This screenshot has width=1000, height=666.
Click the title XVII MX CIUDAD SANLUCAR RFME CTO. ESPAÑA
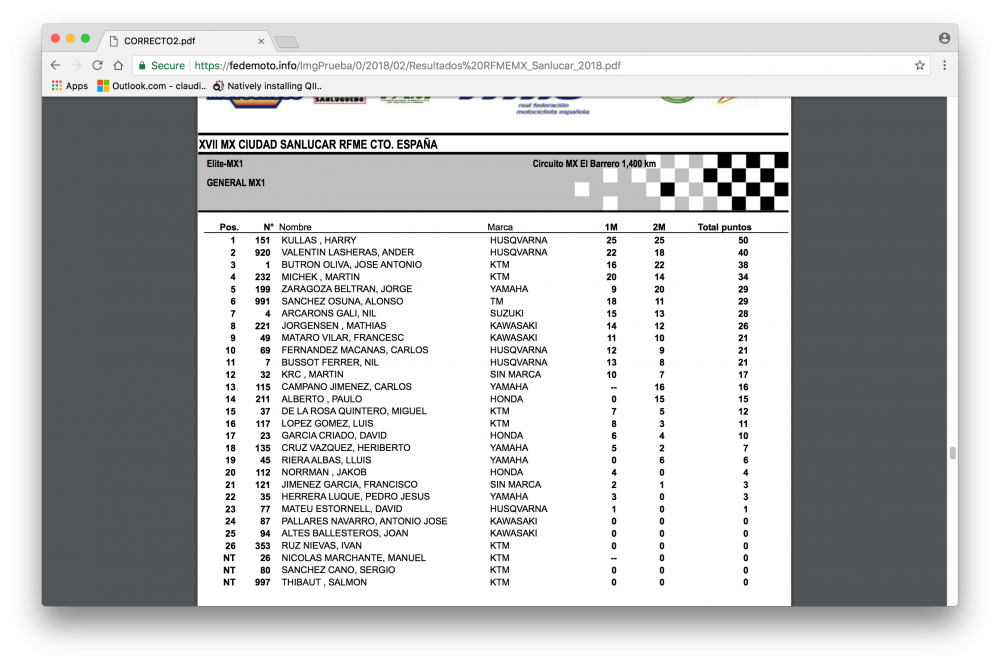[x=318, y=144]
